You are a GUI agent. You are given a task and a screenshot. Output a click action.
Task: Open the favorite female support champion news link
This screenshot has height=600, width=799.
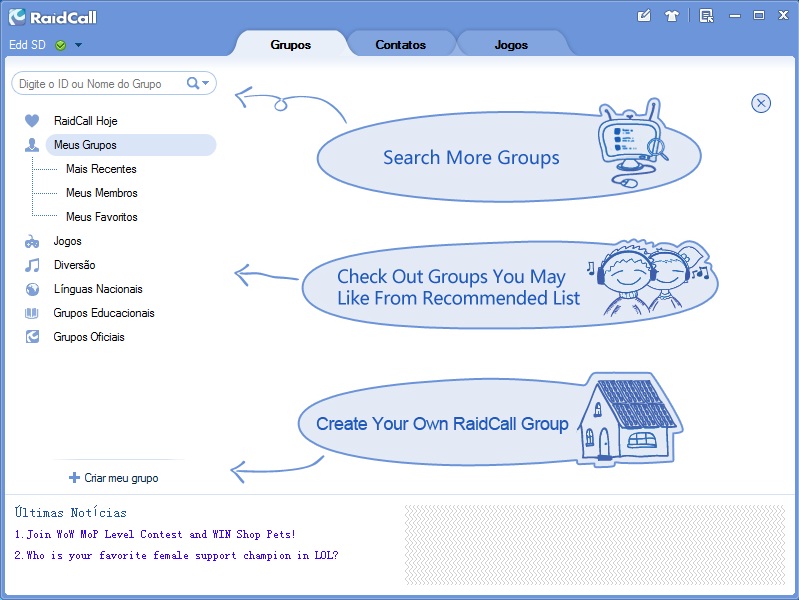(176, 555)
